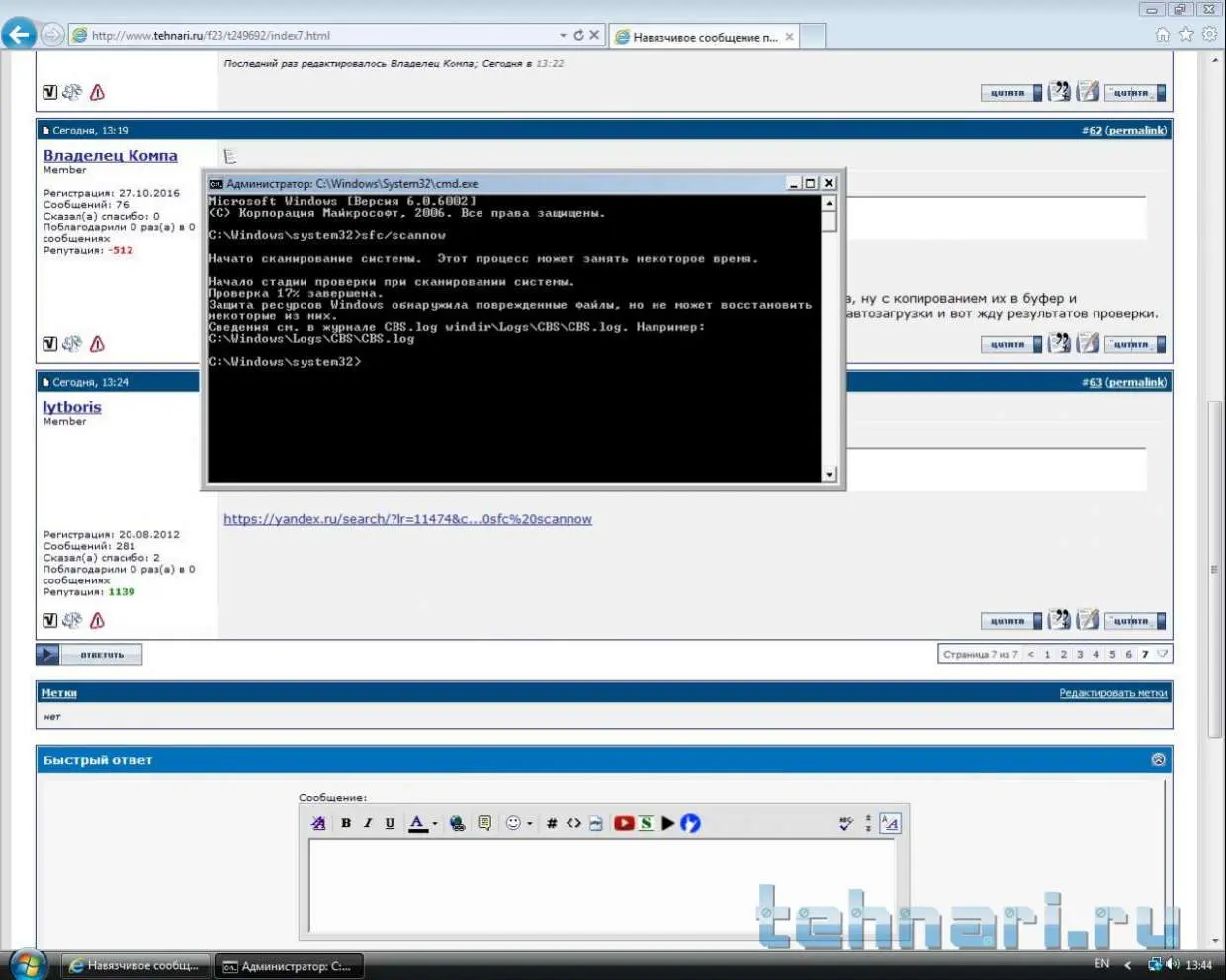Toggle italic formatting in quick reply
Screen dimensions: 1226x980
[368, 823]
